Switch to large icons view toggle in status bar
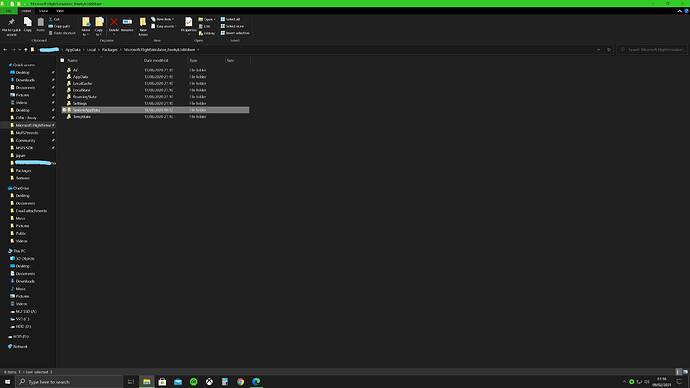The image size is (690, 388). point(685,372)
